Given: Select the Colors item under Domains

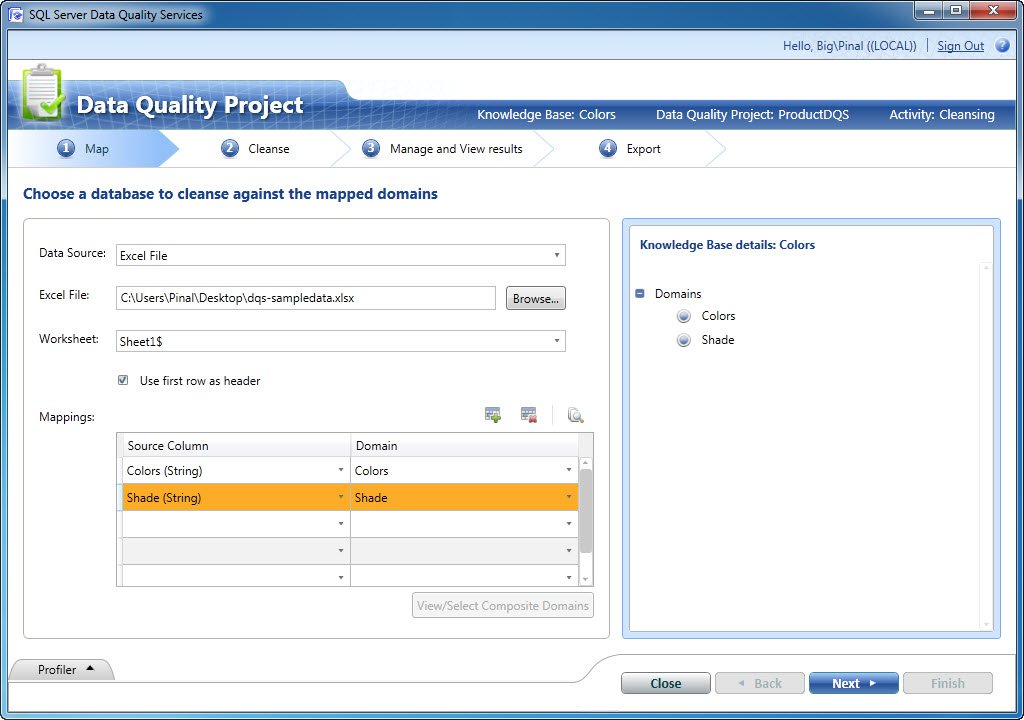Looking at the screenshot, I should [718, 316].
